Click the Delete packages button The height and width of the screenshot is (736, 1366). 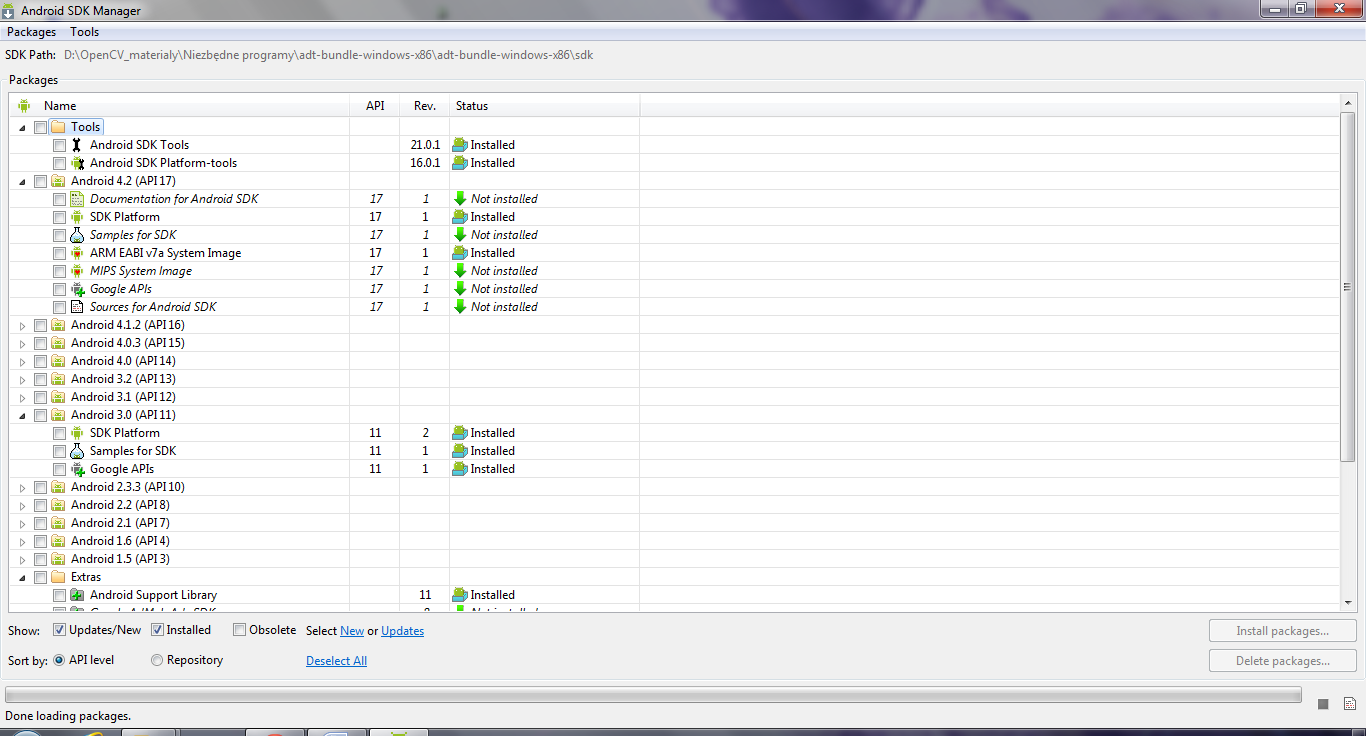1282,661
